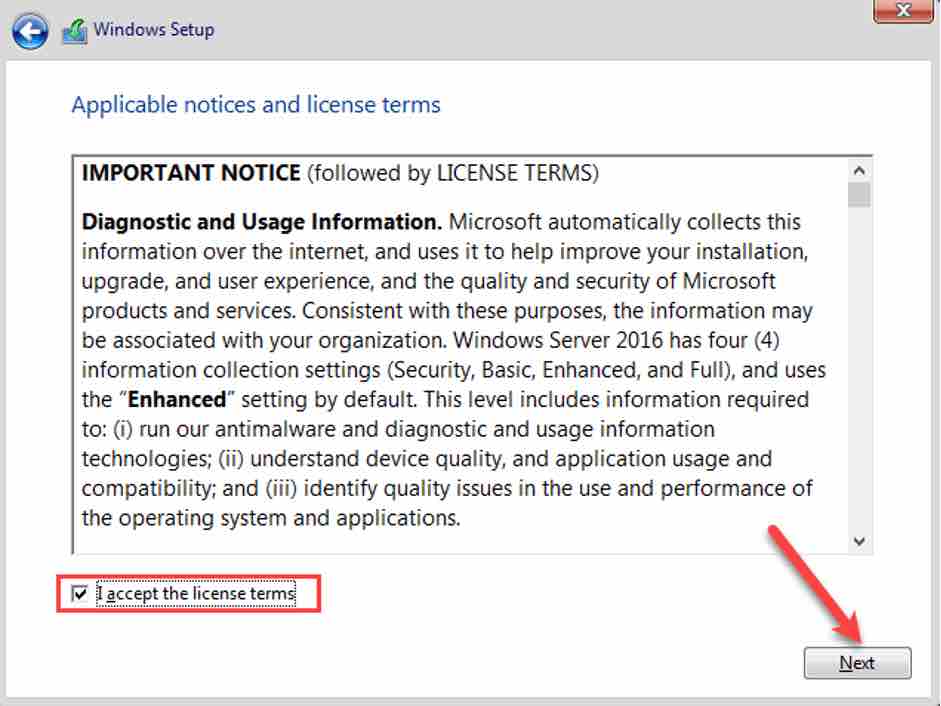Click the 'Windows Setup' title text
This screenshot has width=941, height=706.
154,30
